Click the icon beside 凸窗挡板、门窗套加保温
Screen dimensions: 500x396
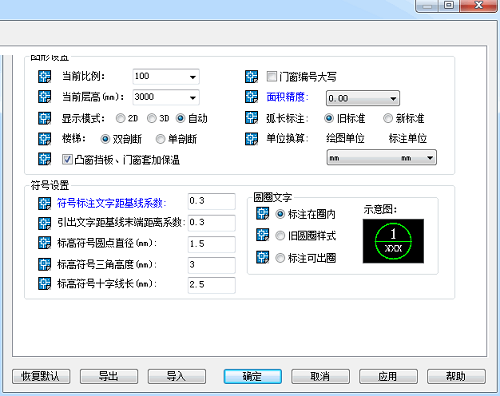[x=44, y=159]
